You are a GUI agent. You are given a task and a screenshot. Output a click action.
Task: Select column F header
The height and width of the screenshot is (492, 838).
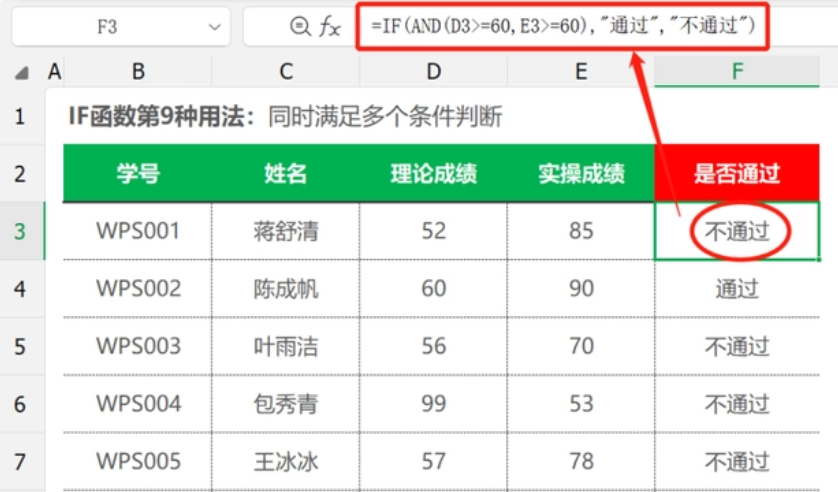tap(737, 72)
